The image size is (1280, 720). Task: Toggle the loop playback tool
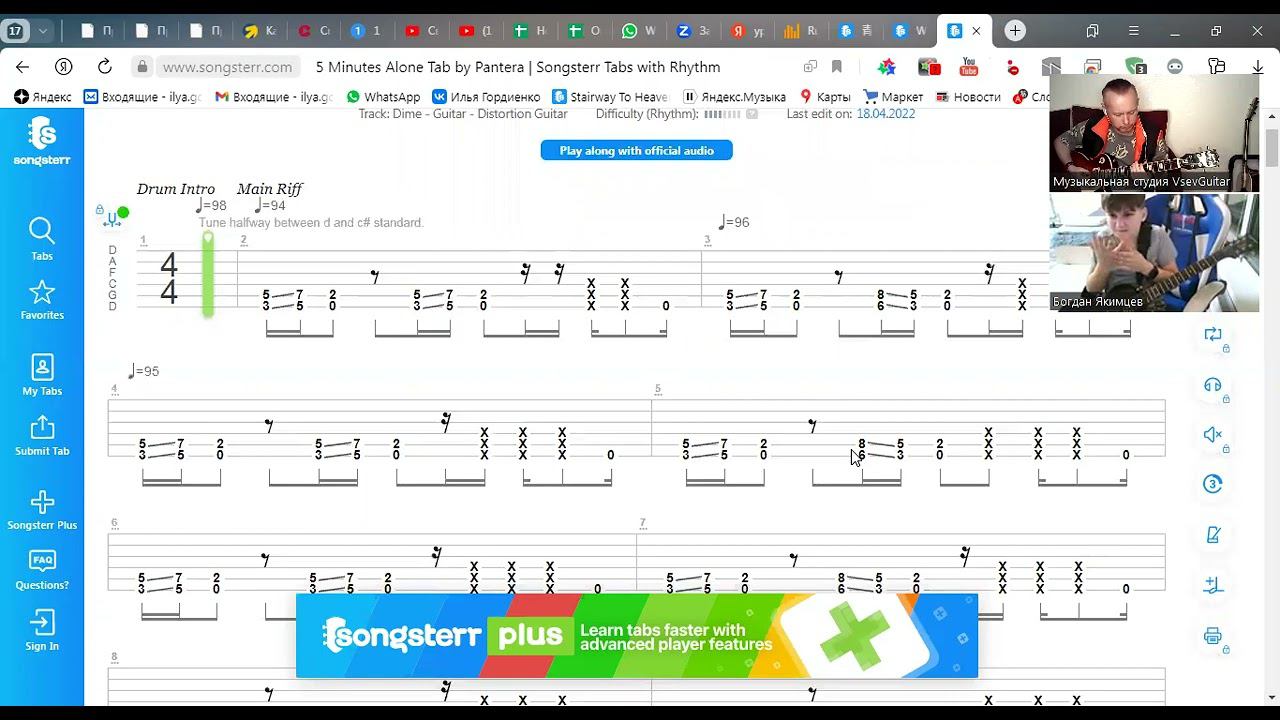(1213, 335)
